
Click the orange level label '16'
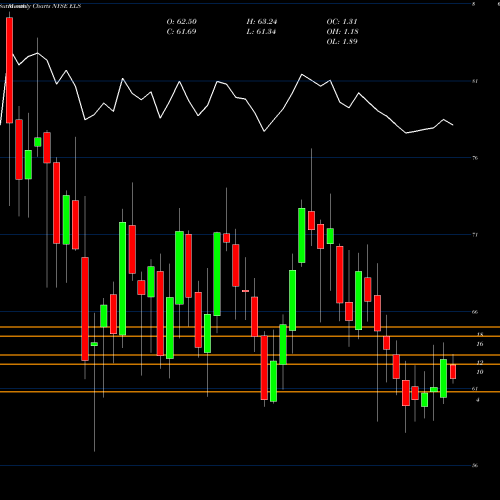pyautogui.click(x=480, y=344)
